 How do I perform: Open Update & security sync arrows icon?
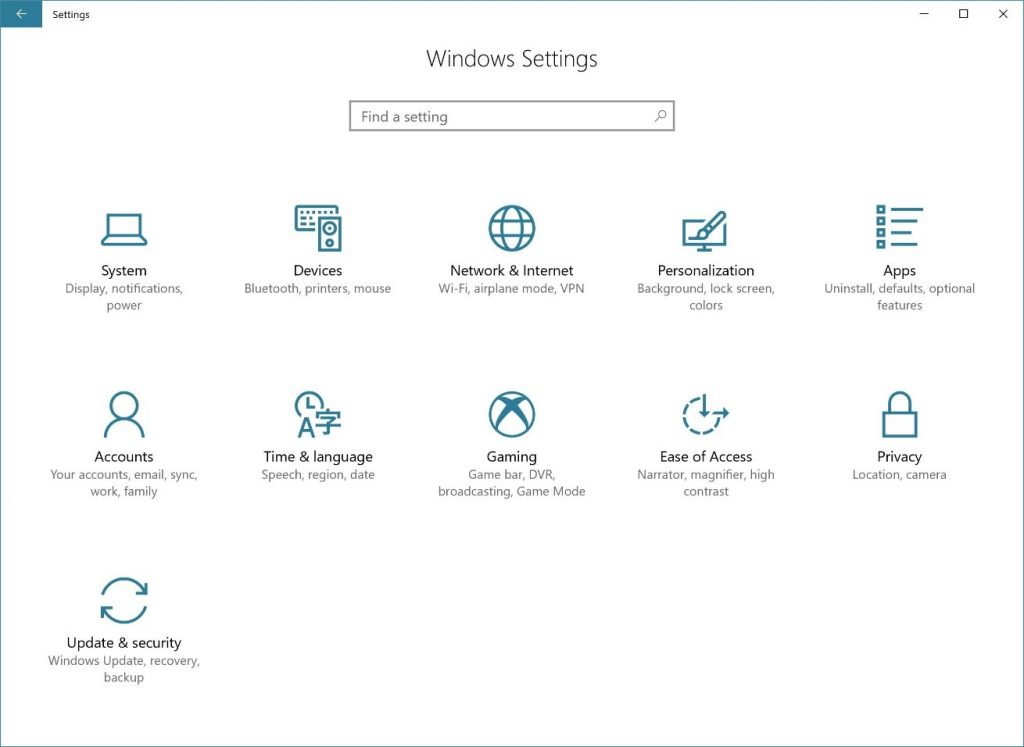click(124, 600)
